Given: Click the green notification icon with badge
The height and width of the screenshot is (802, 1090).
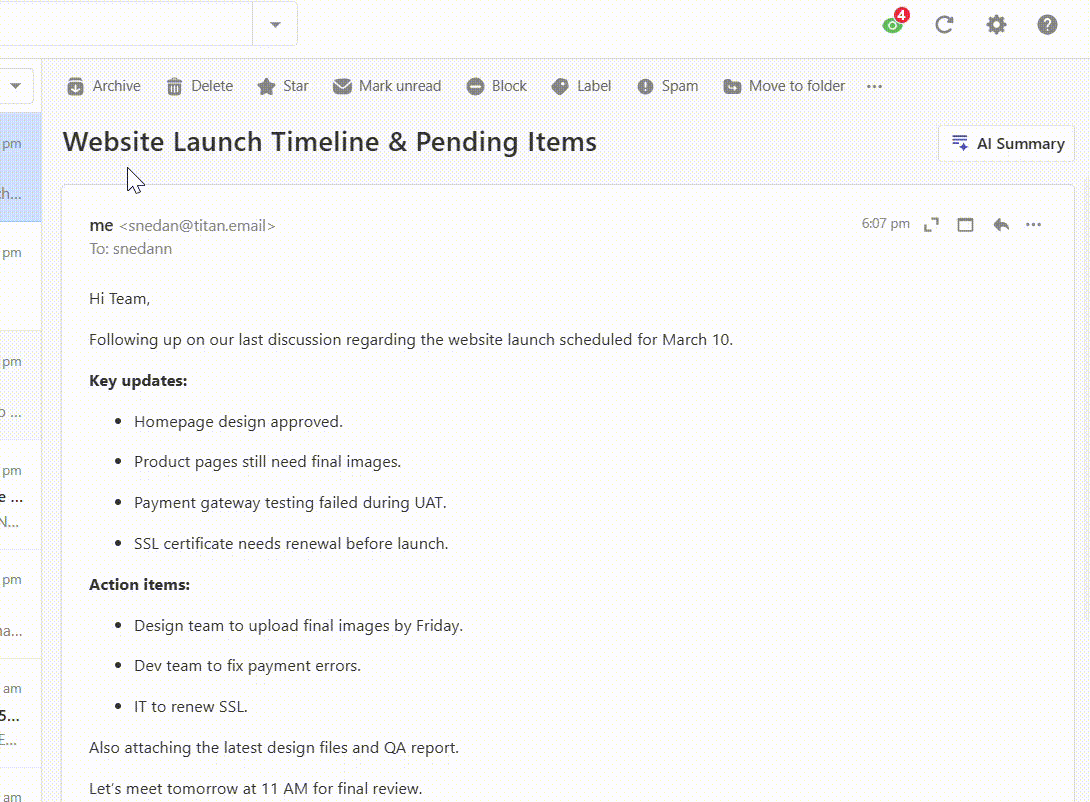Looking at the screenshot, I should tap(895, 22).
